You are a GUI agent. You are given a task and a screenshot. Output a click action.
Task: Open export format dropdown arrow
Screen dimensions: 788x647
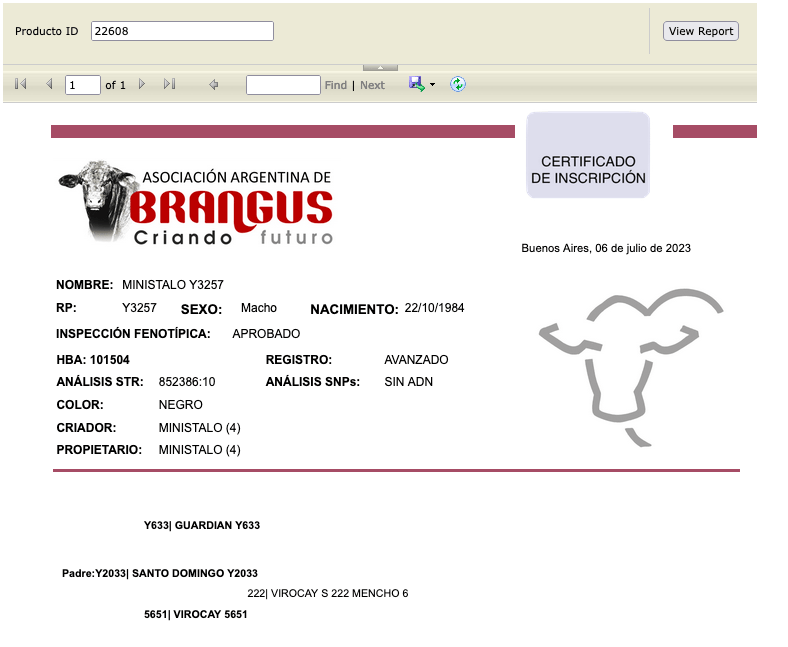click(x=433, y=86)
